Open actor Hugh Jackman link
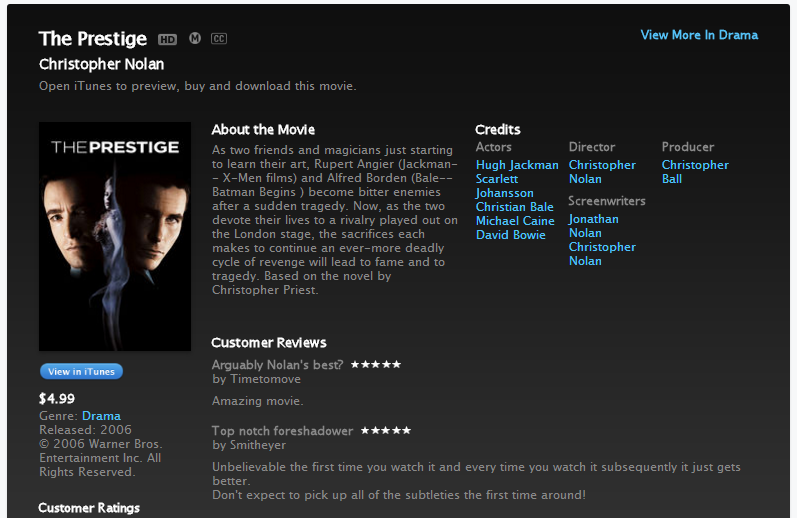Viewport: 797px width, 518px height. coord(517,165)
